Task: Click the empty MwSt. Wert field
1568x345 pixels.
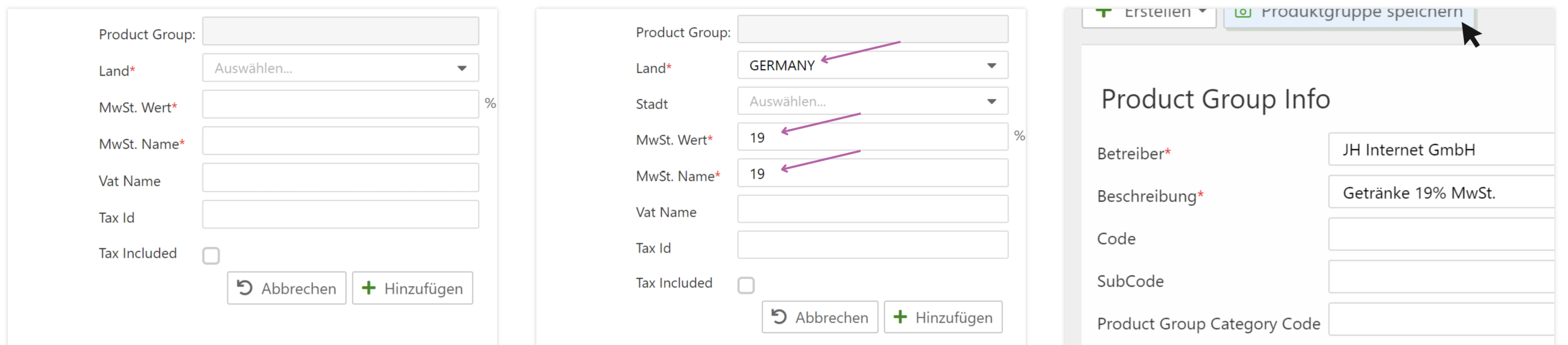Action: pyautogui.click(x=340, y=104)
